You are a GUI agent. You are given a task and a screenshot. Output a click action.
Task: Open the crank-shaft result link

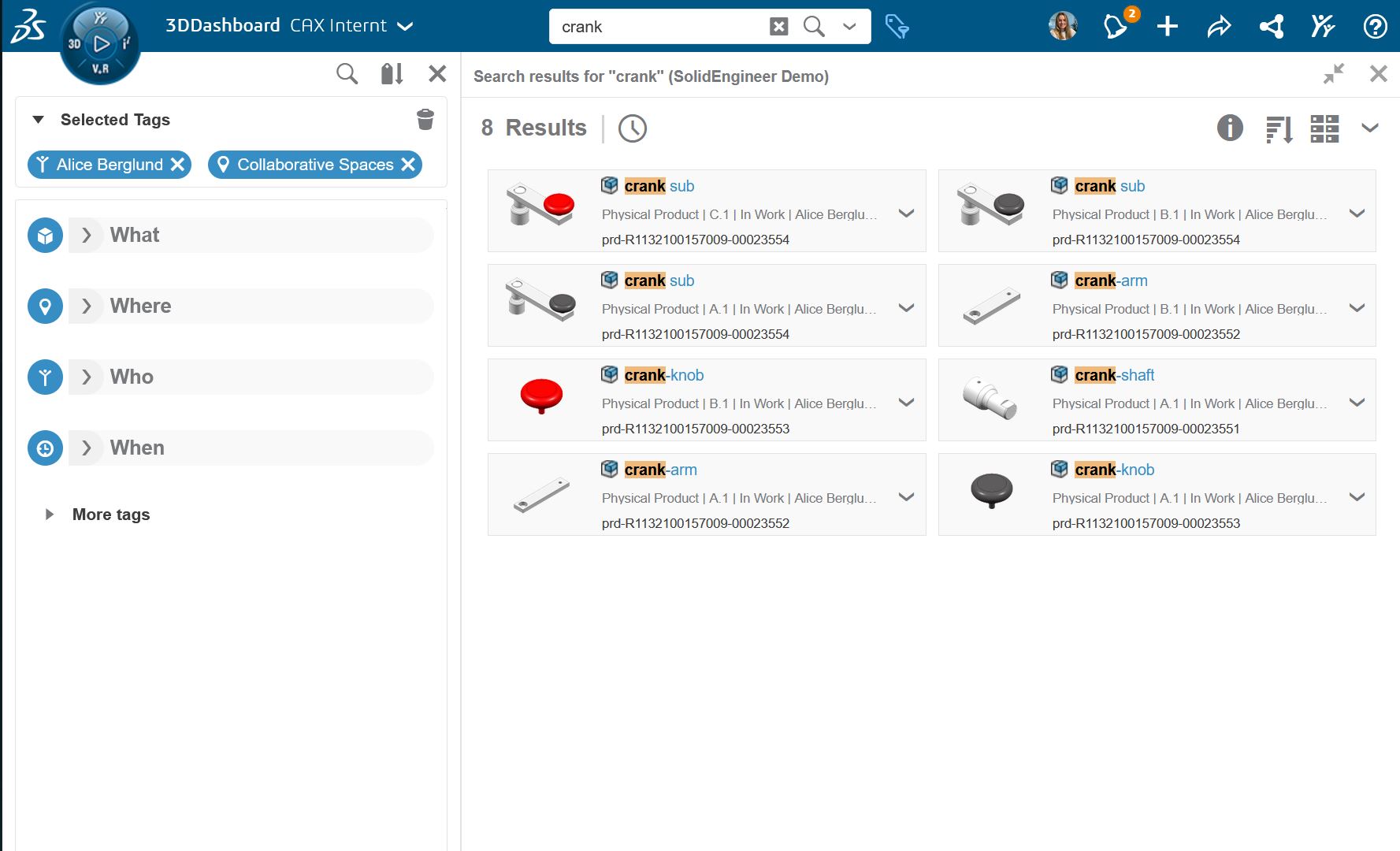tap(1114, 376)
